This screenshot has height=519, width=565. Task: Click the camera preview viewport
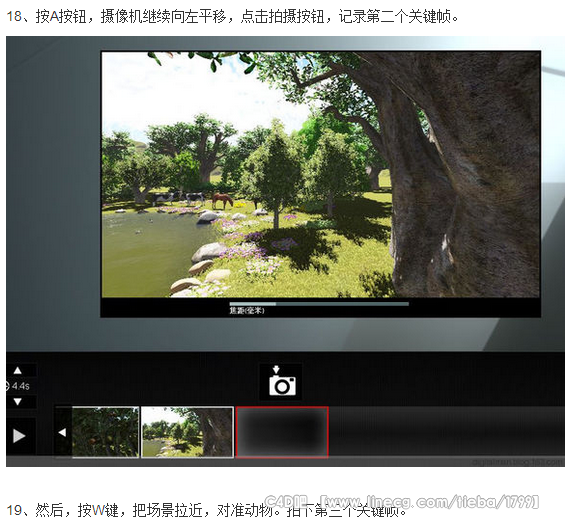point(320,174)
